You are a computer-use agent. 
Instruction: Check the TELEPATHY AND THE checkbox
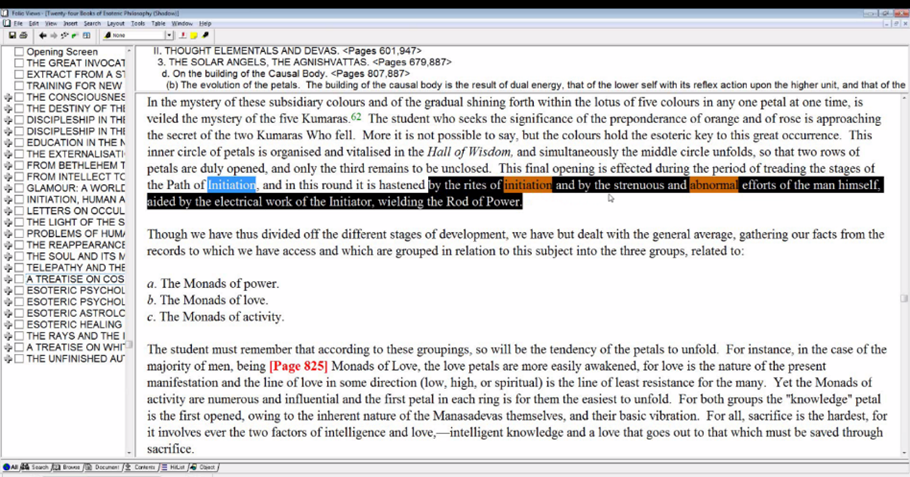pos(19,268)
